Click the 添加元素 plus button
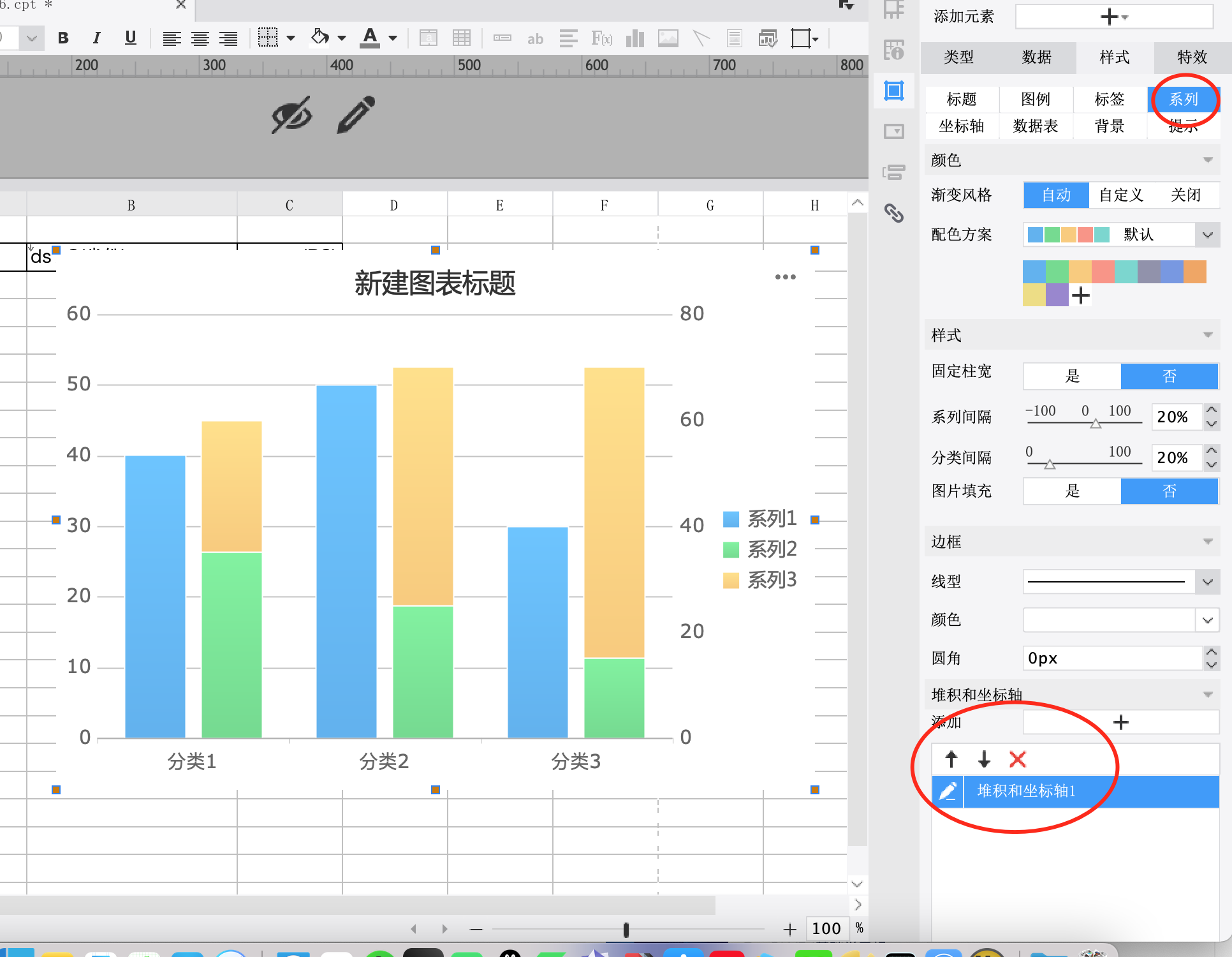 click(1114, 17)
